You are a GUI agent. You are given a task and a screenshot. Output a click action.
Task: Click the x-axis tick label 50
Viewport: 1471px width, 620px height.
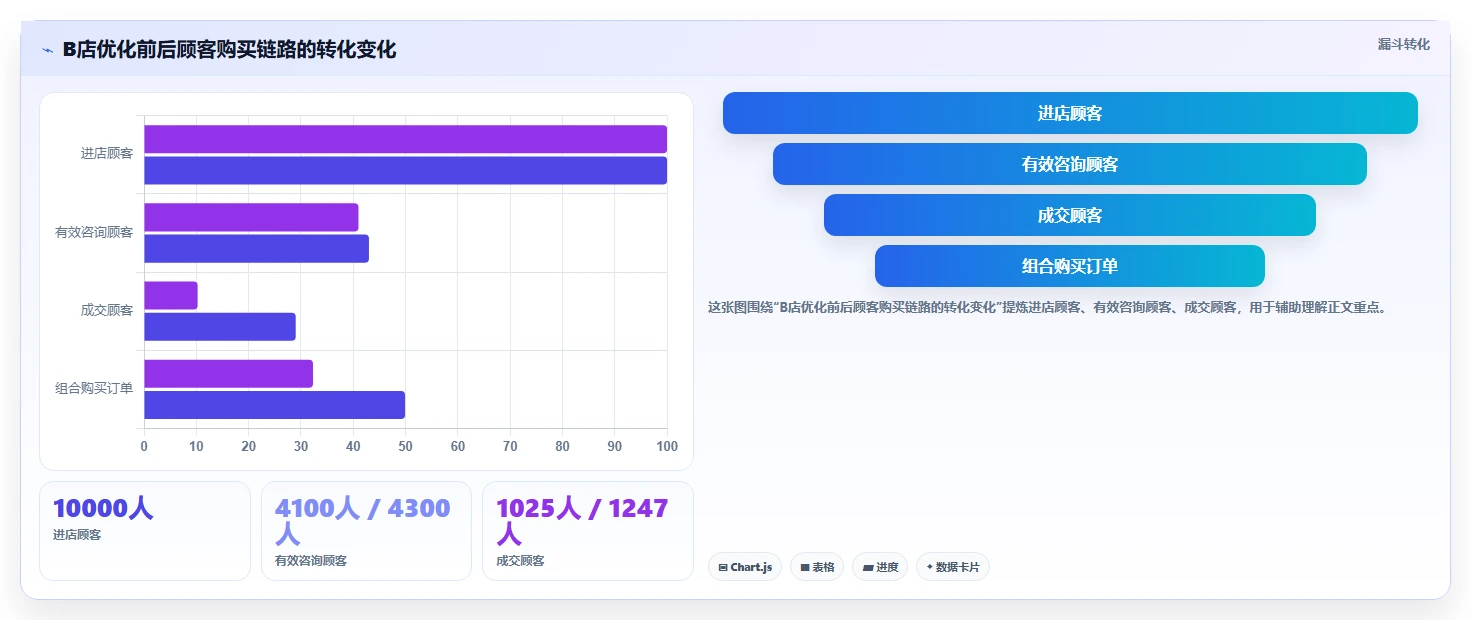click(405, 446)
